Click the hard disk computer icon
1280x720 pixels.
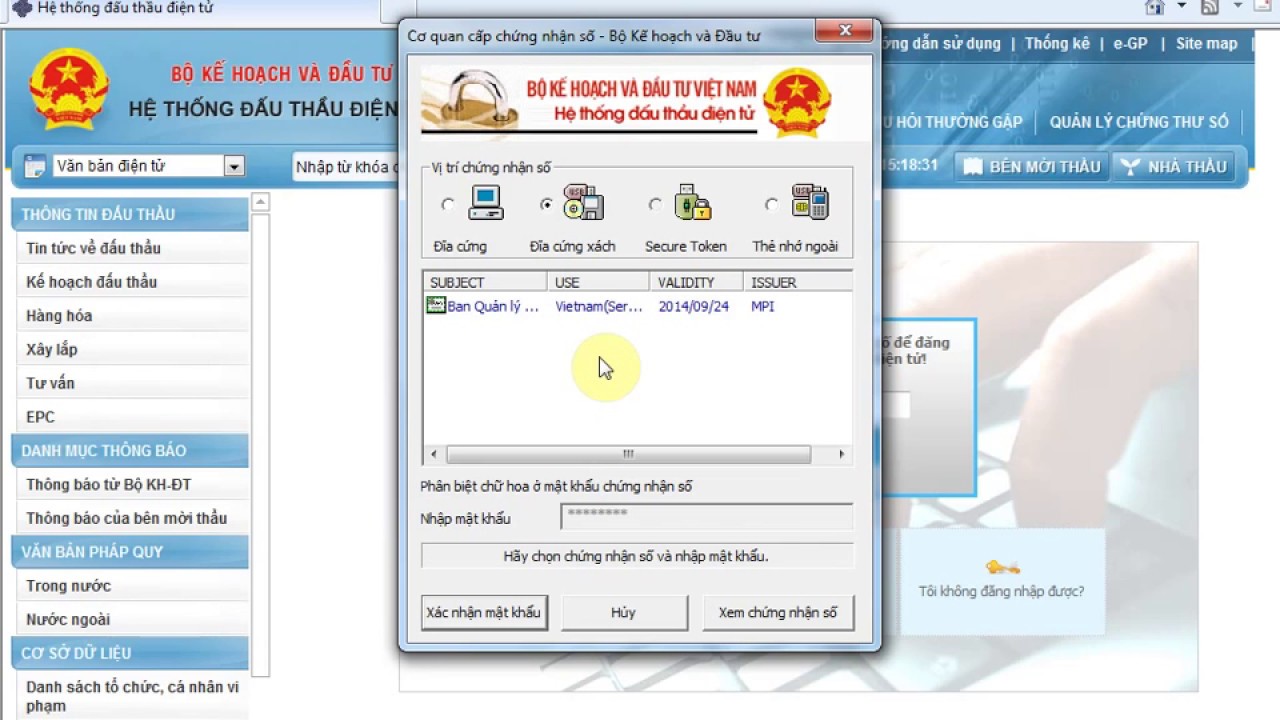click(x=486, y=203)
